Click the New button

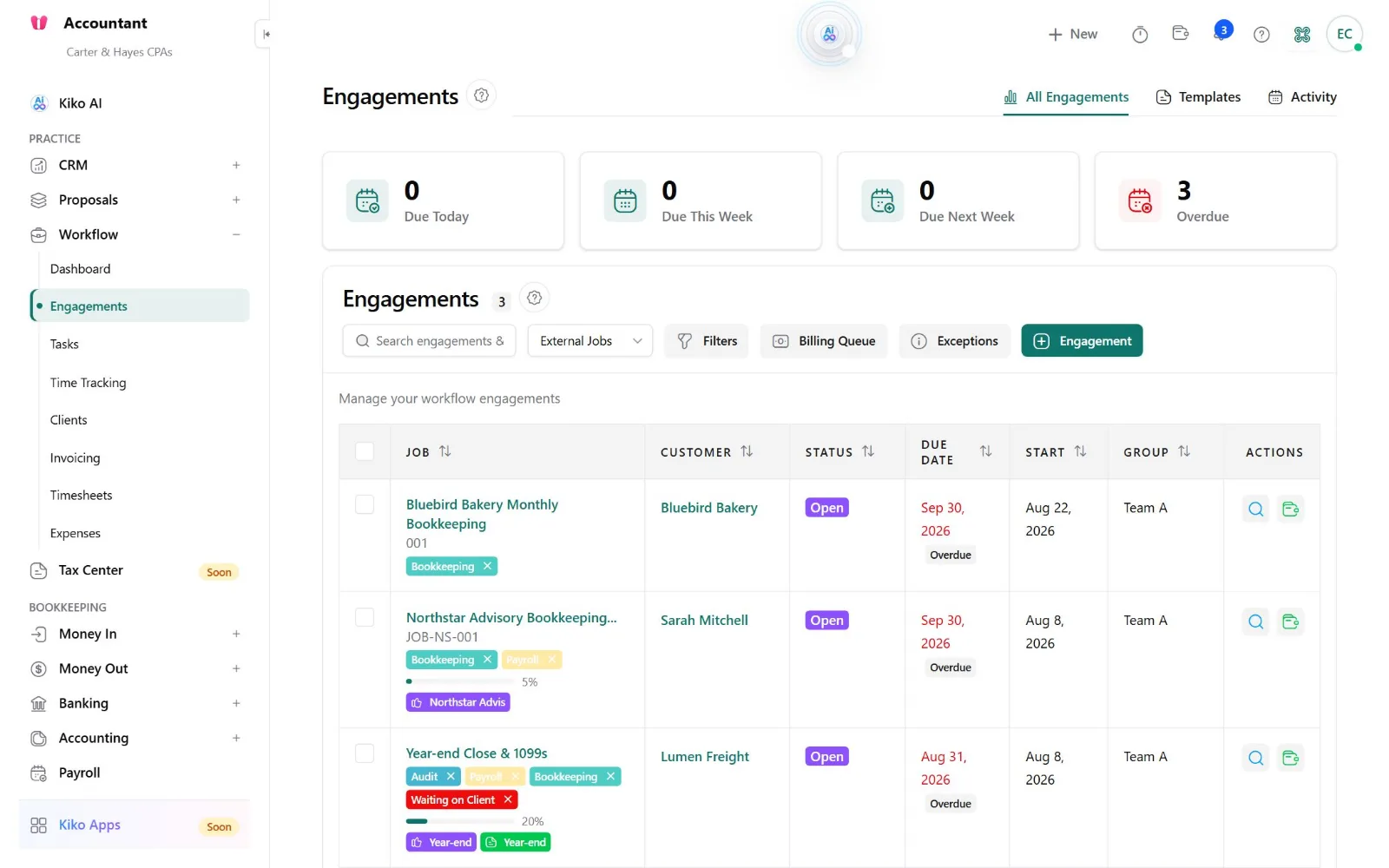(x=1073, y=35)
